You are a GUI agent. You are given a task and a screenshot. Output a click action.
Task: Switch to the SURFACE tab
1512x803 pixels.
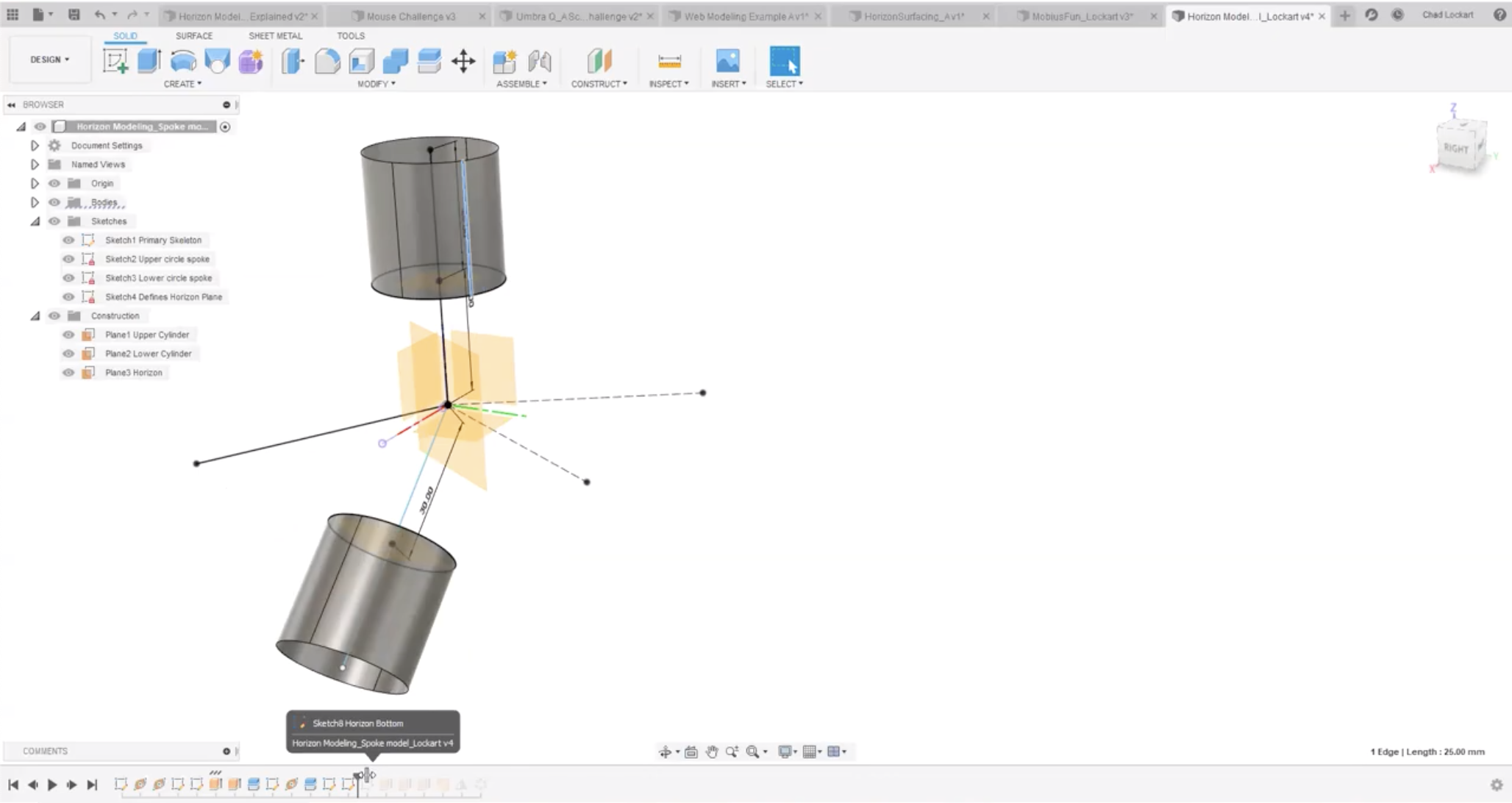pyautogui.click(x=194, y=35)
